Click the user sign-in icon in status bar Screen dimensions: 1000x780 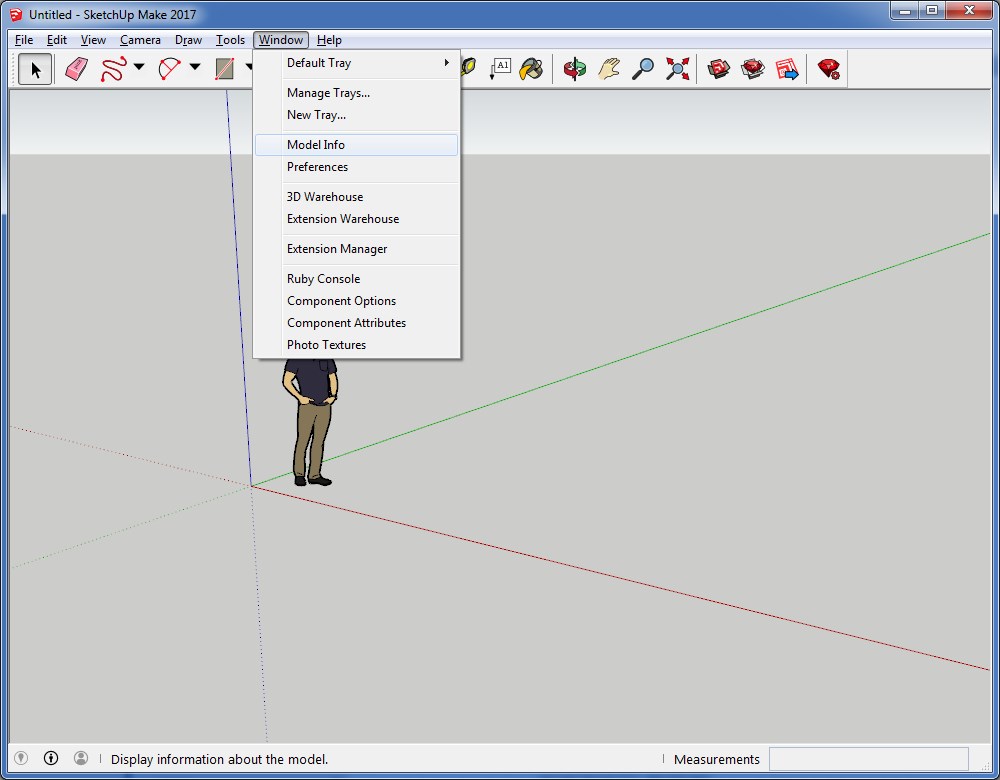81,759
